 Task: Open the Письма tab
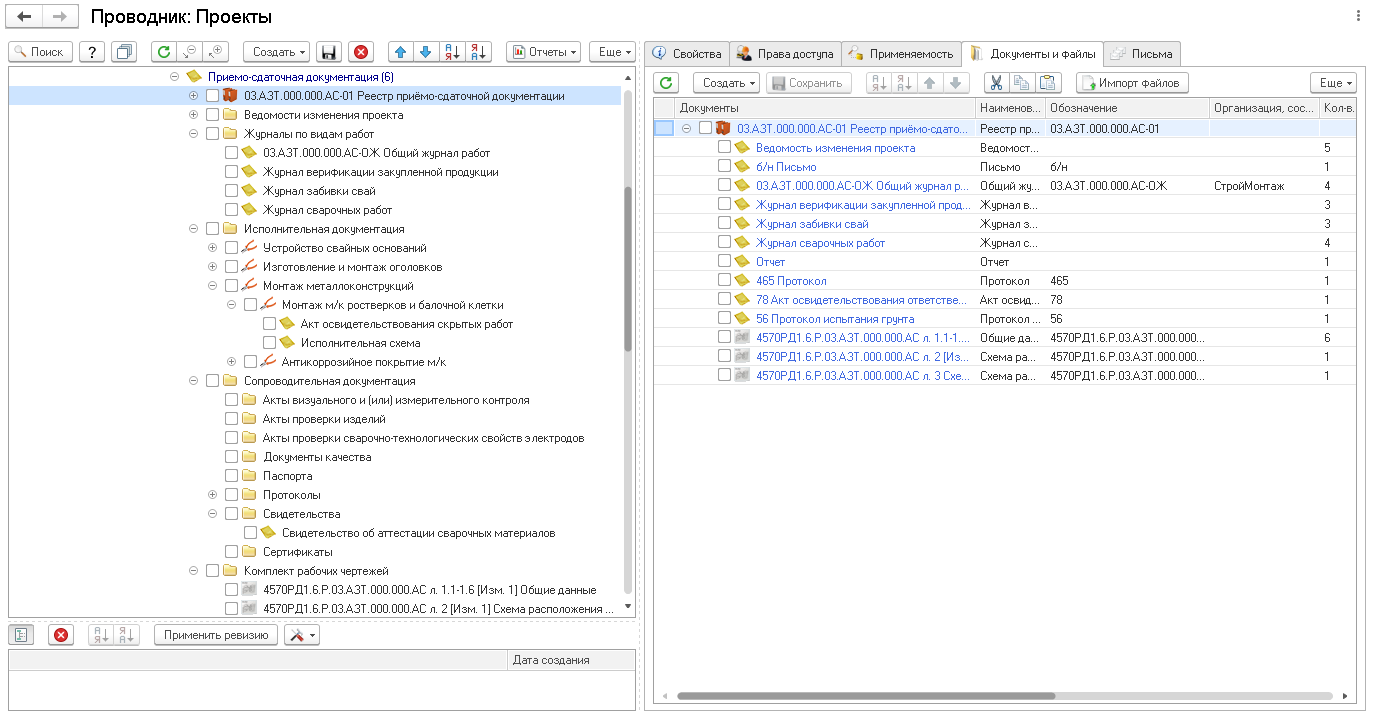(1142, 54)
